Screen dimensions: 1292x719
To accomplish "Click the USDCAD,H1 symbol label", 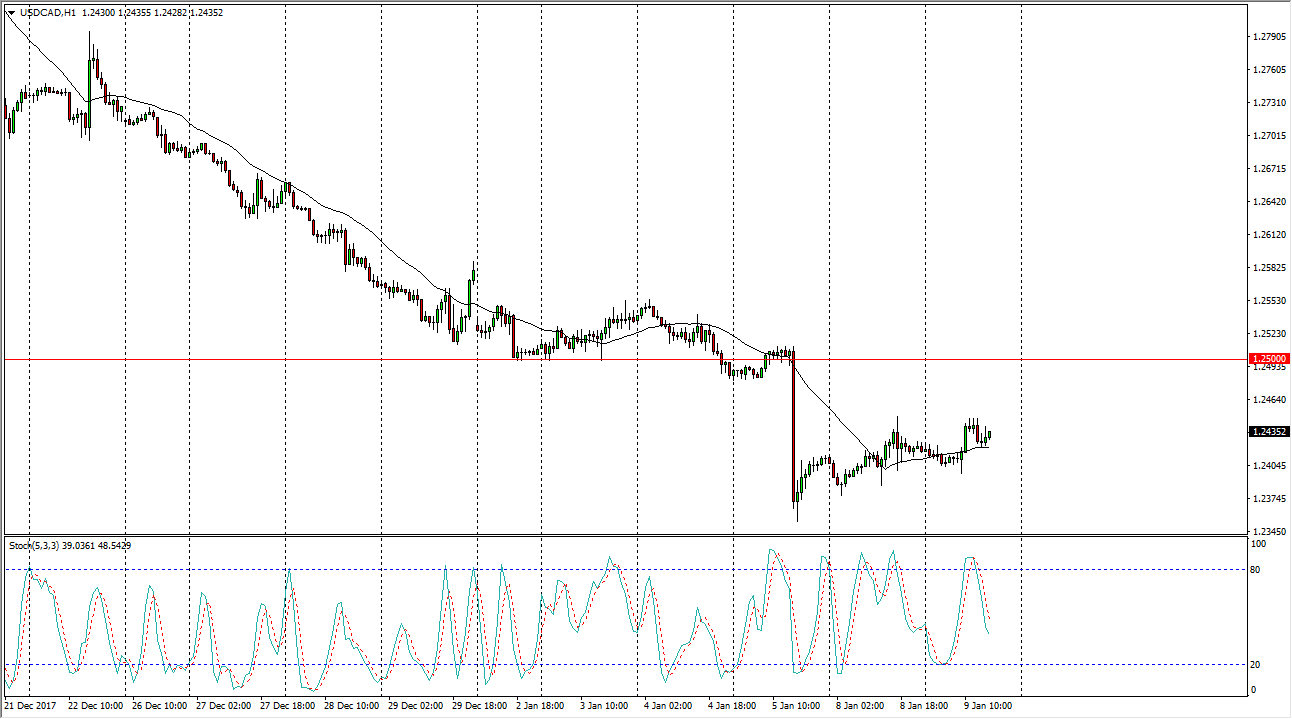I will tap(47, 12).
